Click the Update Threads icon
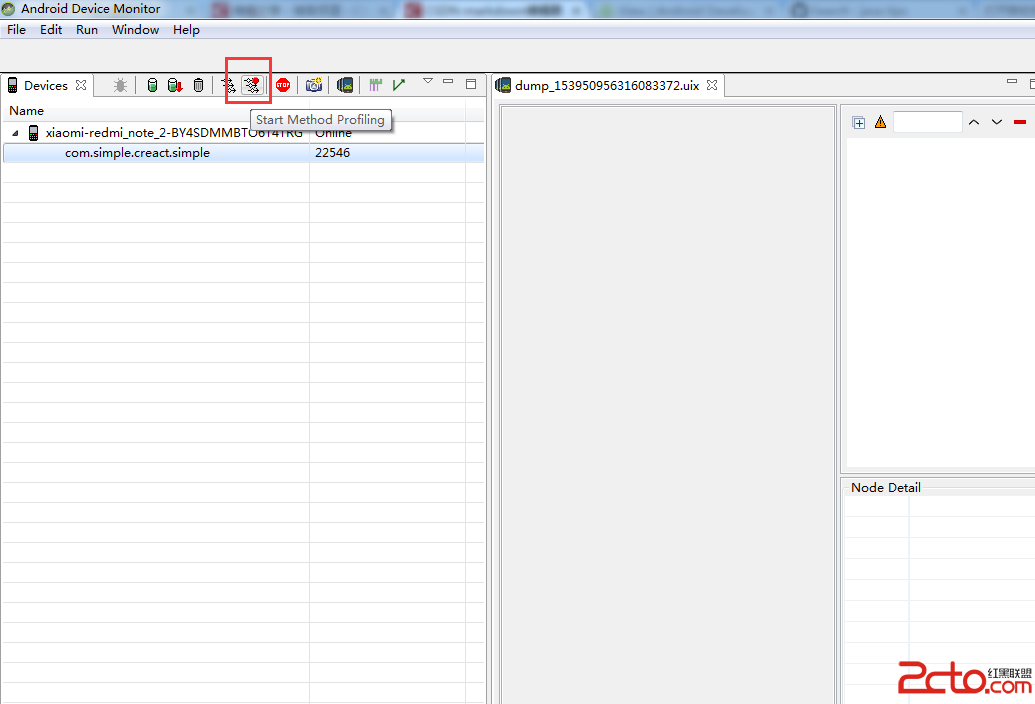Screen dimensions: 1035x704 (228, 85)
